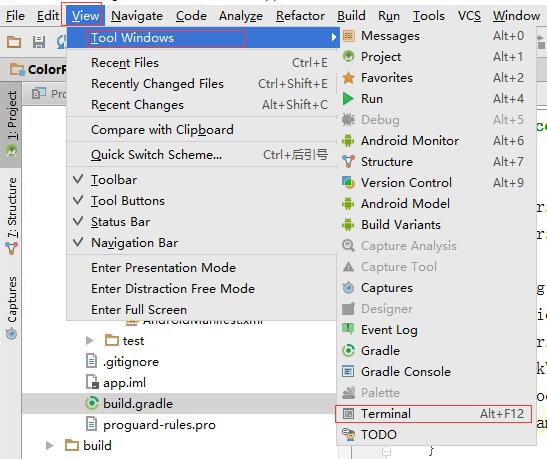This screenshot has width=547, height=459.
Task: Choose Quick Switch Scheme
Action: 202,155
